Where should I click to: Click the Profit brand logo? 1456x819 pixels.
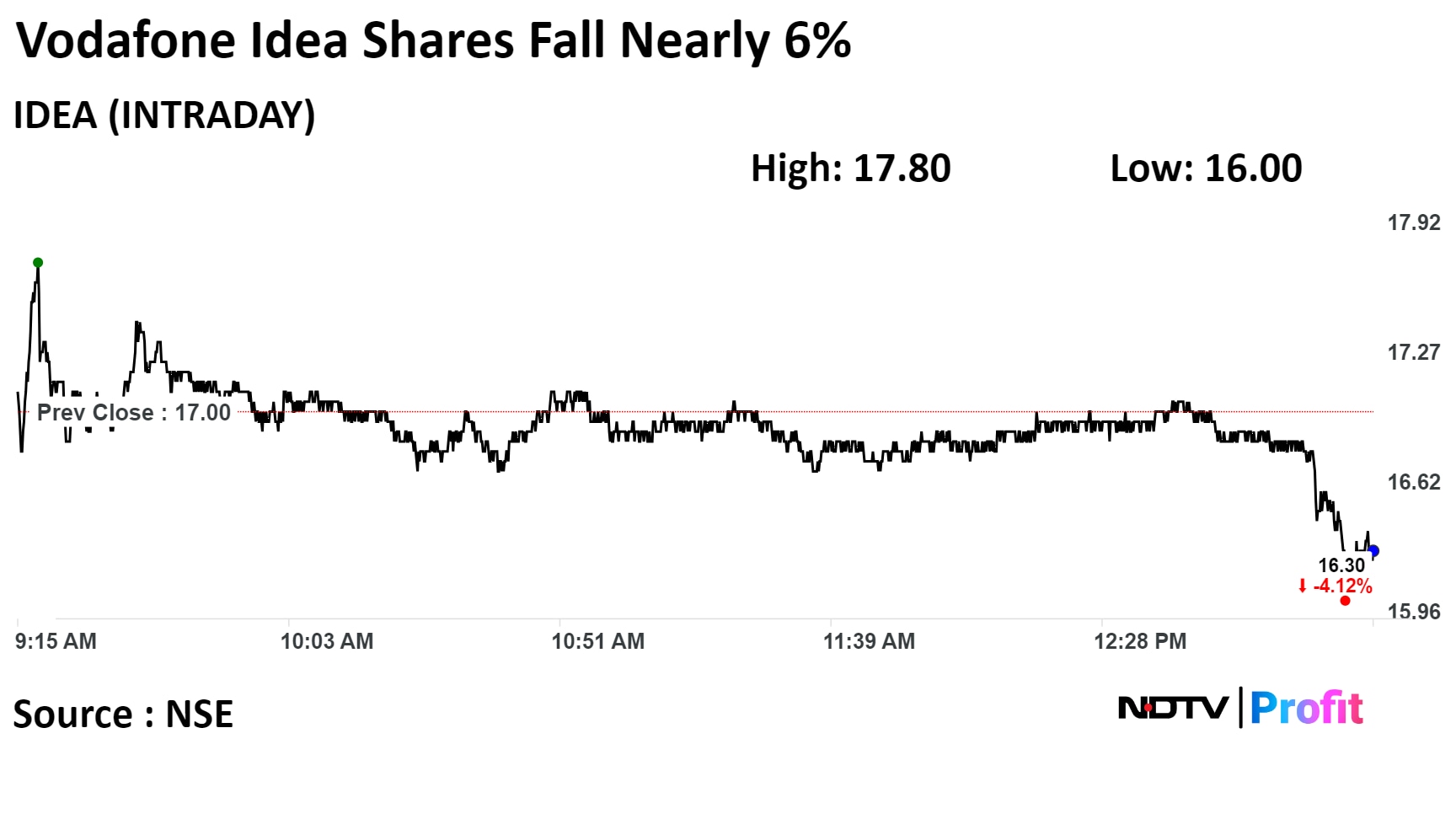[1306, 708]
